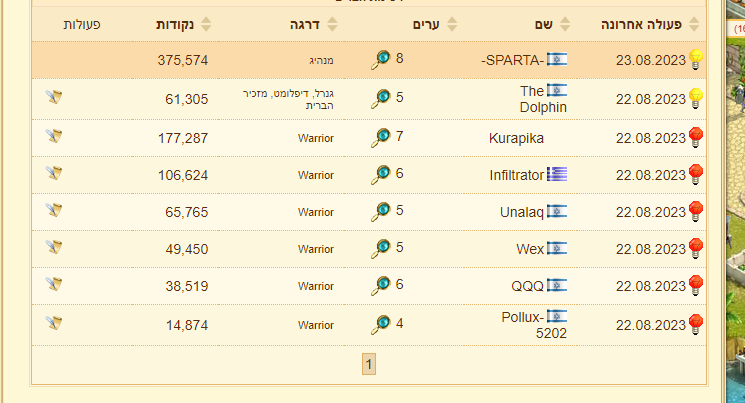Open the scroll action icon for Unalaq

click(54, 210)
